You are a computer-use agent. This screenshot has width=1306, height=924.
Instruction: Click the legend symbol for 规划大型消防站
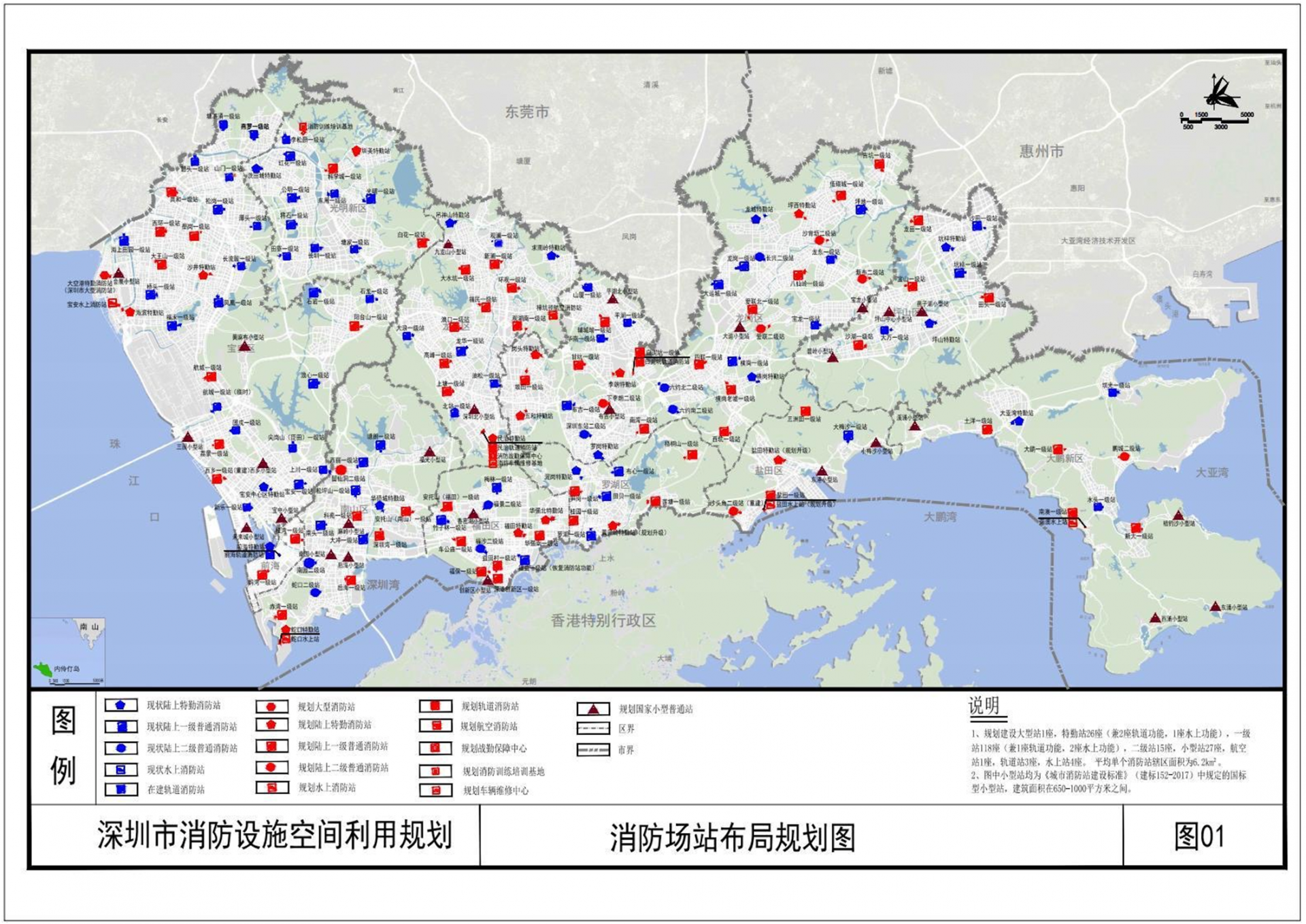click(271, 707)
